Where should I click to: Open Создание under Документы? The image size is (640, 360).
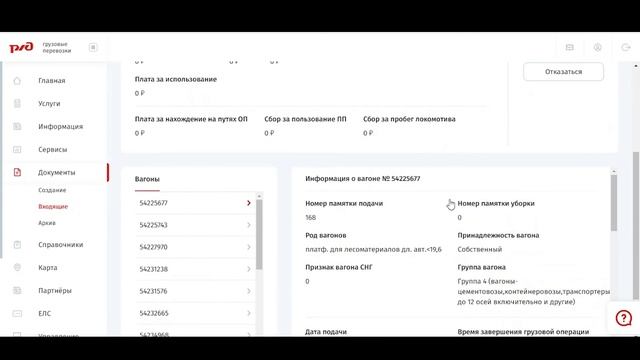click(x=52, y=190)
